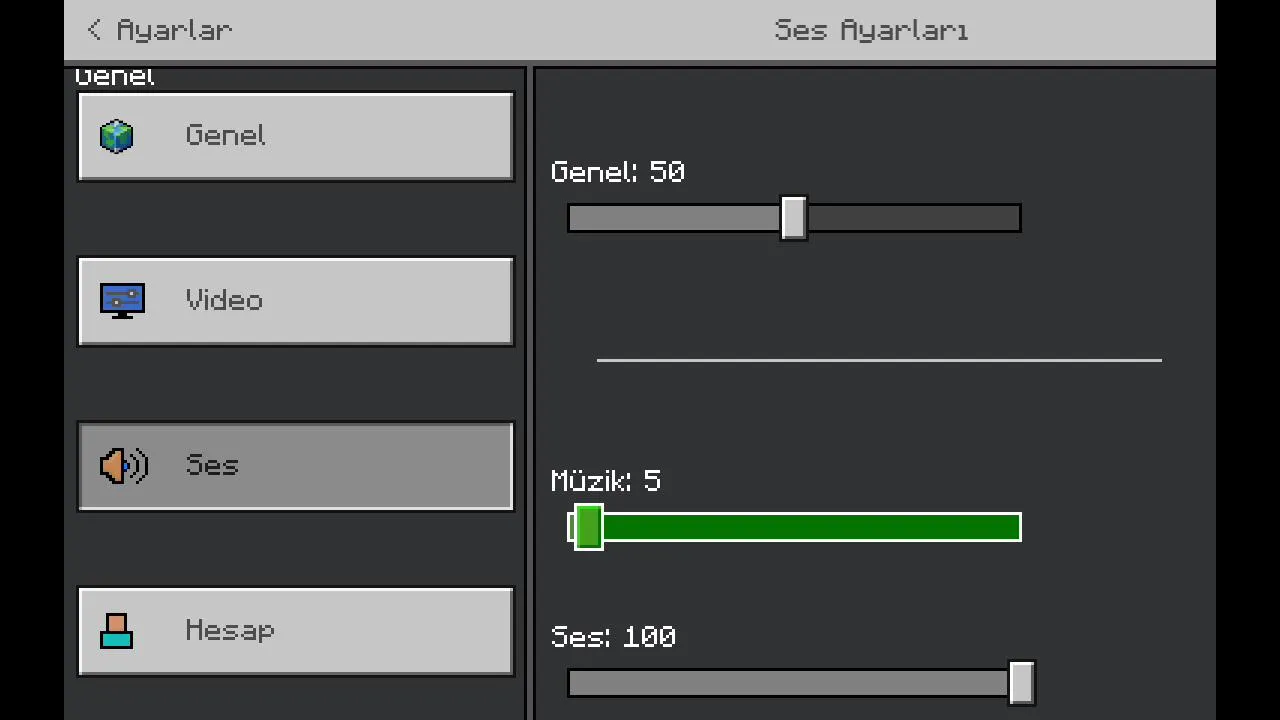1280x720 pixels.
Task: Click the Ses Ayarları title
Action: 871,30
